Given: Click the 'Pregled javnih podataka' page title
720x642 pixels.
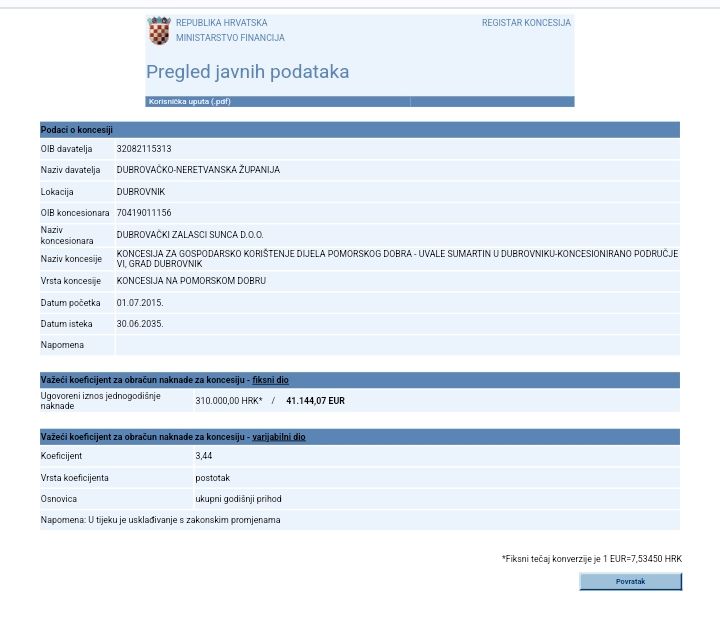Looking at the screenshot, I should [247, 72].
